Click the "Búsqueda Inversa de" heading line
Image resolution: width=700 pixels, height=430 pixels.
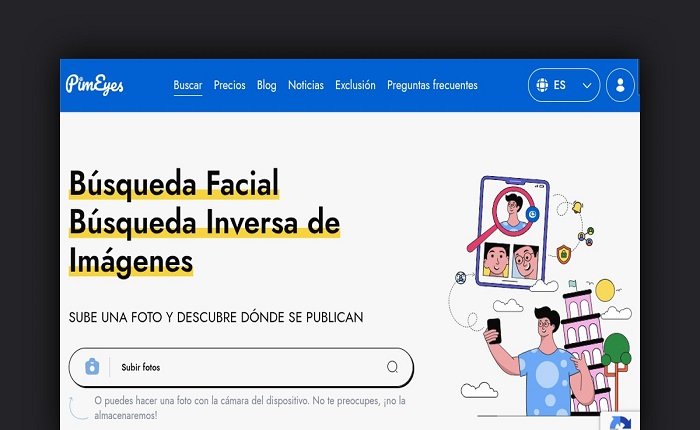point(204,222)
